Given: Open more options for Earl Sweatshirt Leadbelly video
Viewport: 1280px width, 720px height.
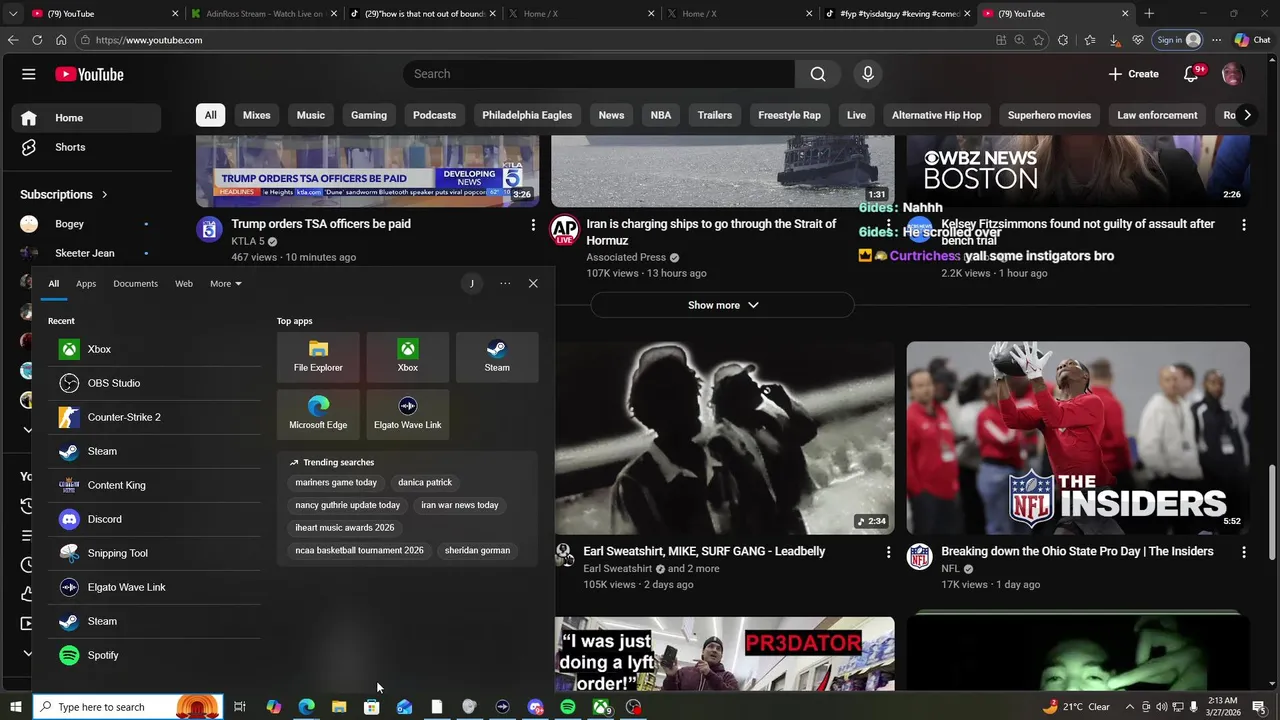Looking at the screenshot, I should (x=888, y=552).
